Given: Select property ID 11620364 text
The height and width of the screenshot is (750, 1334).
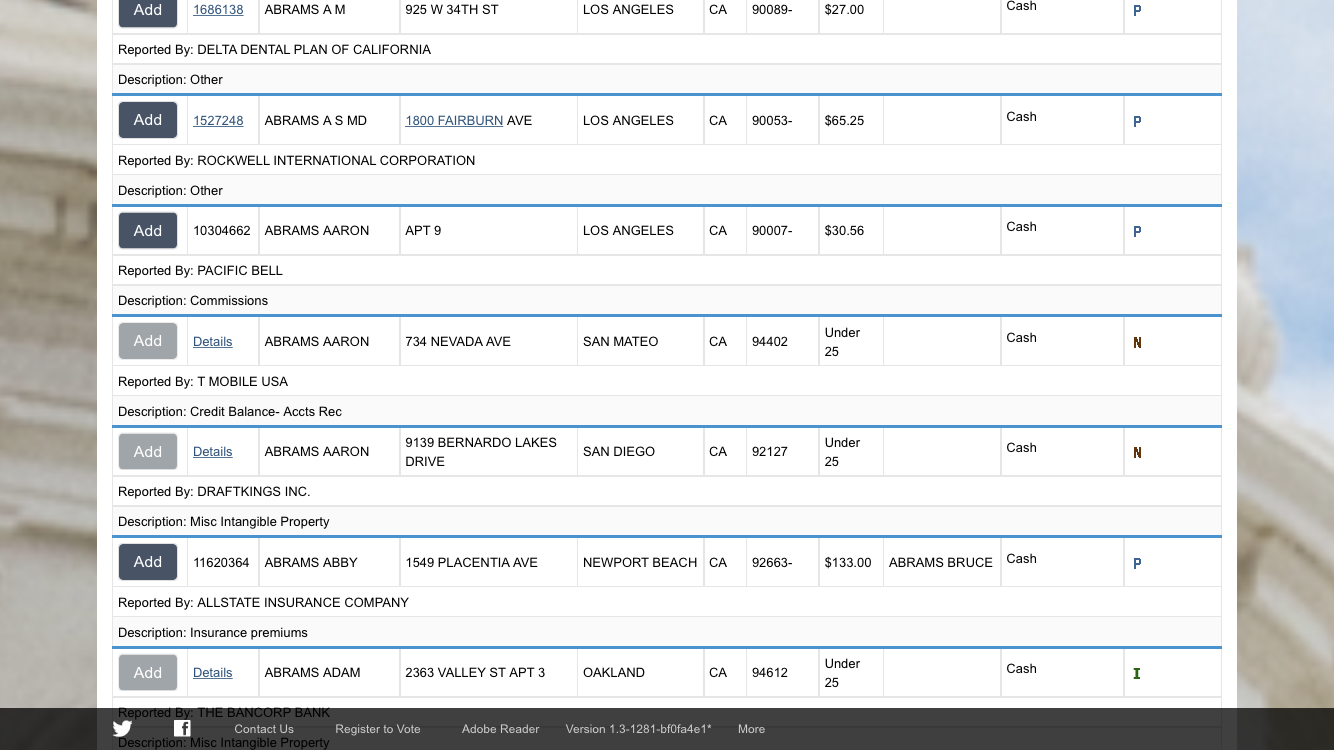Looking at the screenshot, I should click(x=222, y=562).
